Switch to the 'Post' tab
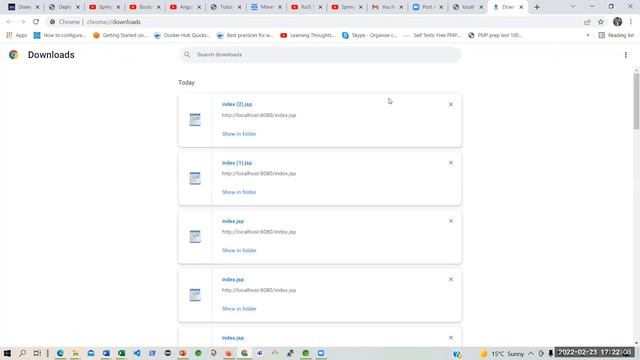The width and height of the screenshot is (640, 360). pos(427,7)
